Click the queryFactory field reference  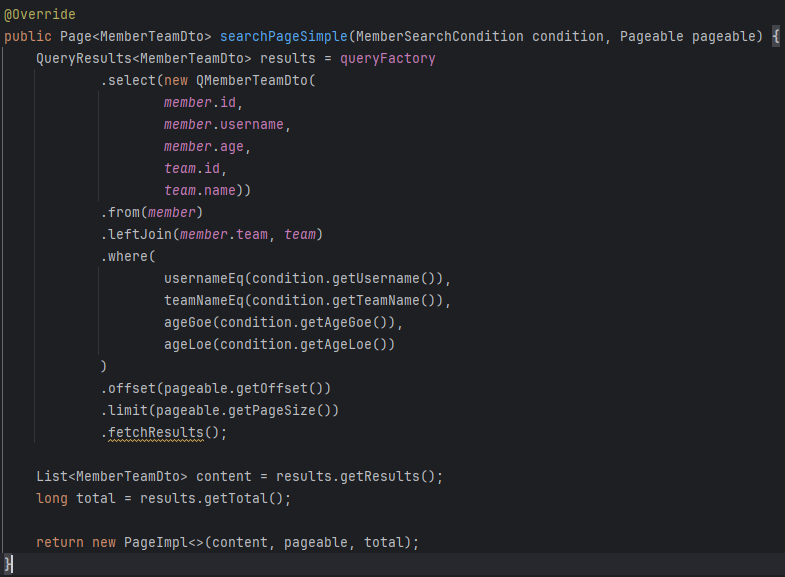[x=387, y=59]
